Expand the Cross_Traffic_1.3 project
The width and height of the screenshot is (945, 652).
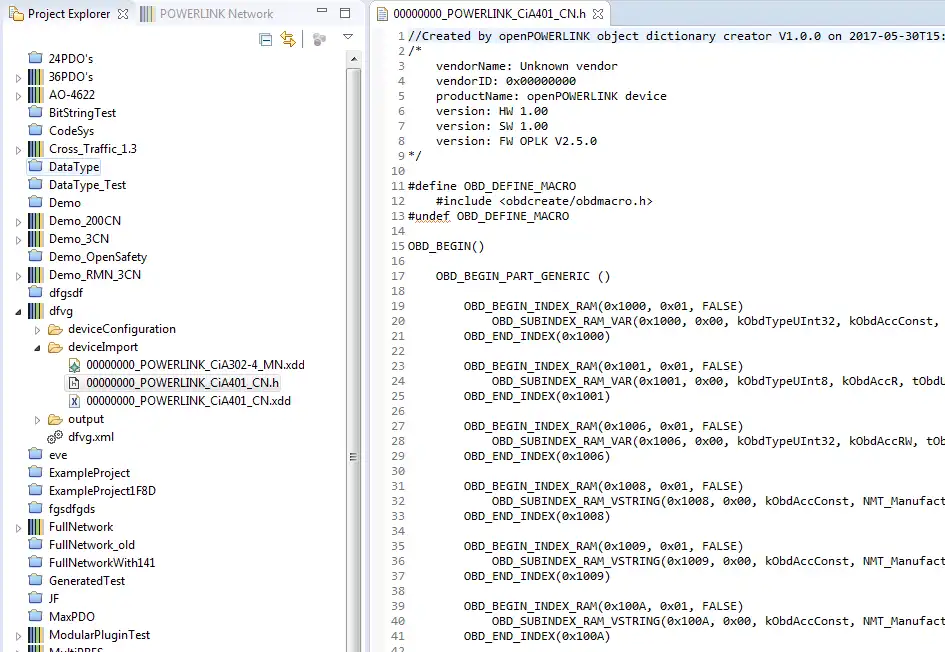coord(18,150)
